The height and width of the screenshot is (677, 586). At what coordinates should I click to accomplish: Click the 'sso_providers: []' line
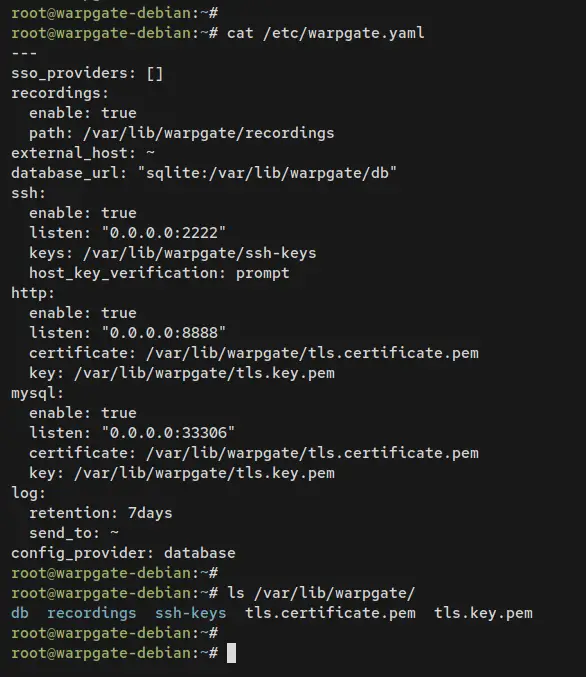87,73
